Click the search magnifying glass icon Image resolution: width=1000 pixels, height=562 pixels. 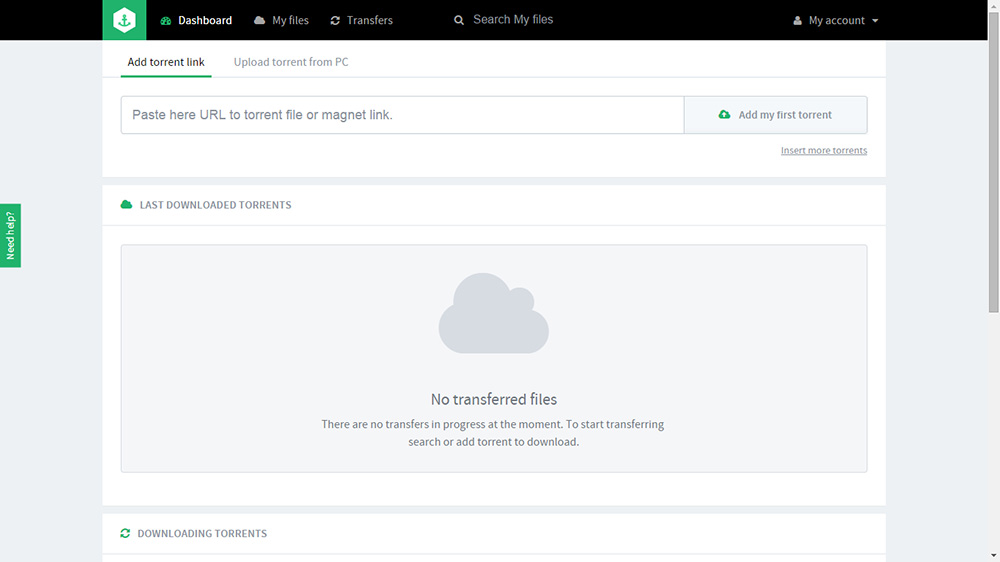[459, 20]
